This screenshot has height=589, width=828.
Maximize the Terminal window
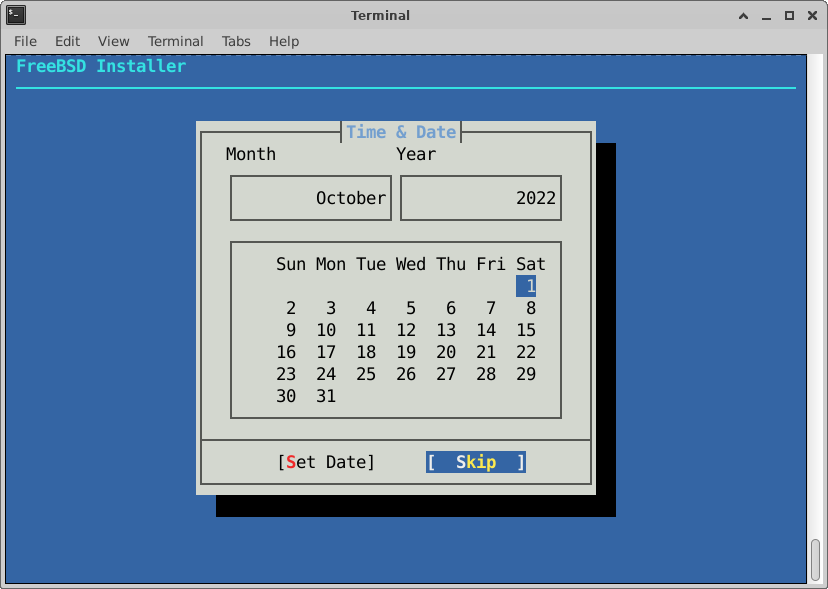coord(789,15)
